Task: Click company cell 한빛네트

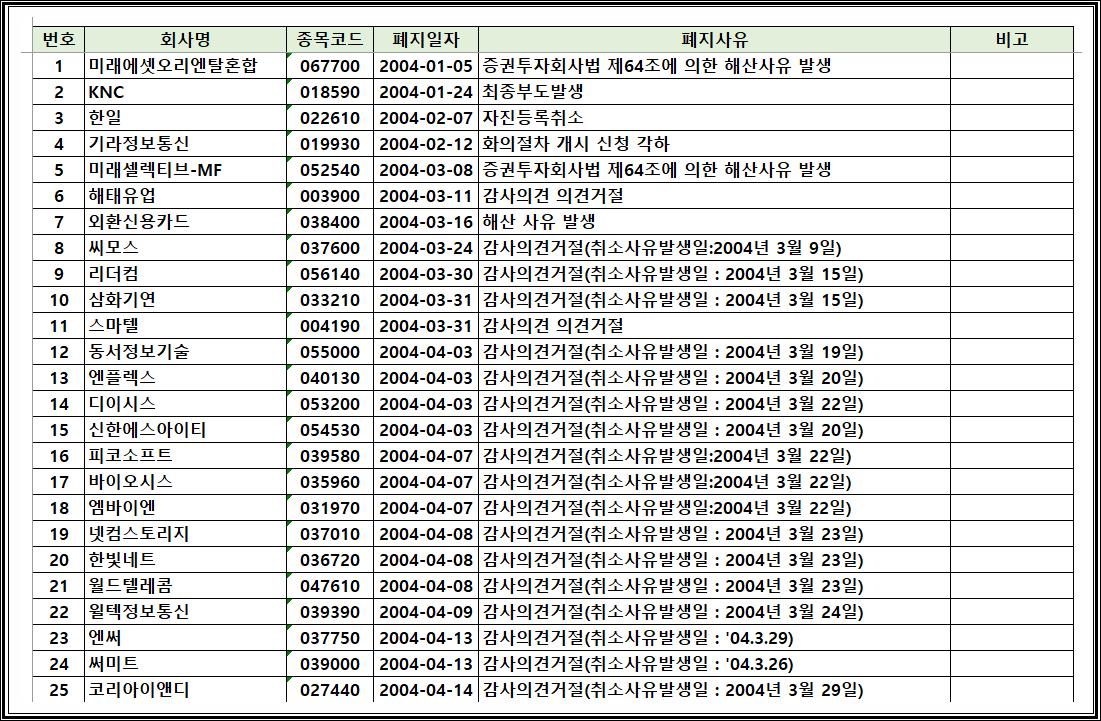Action: click(x=185, y=560)
